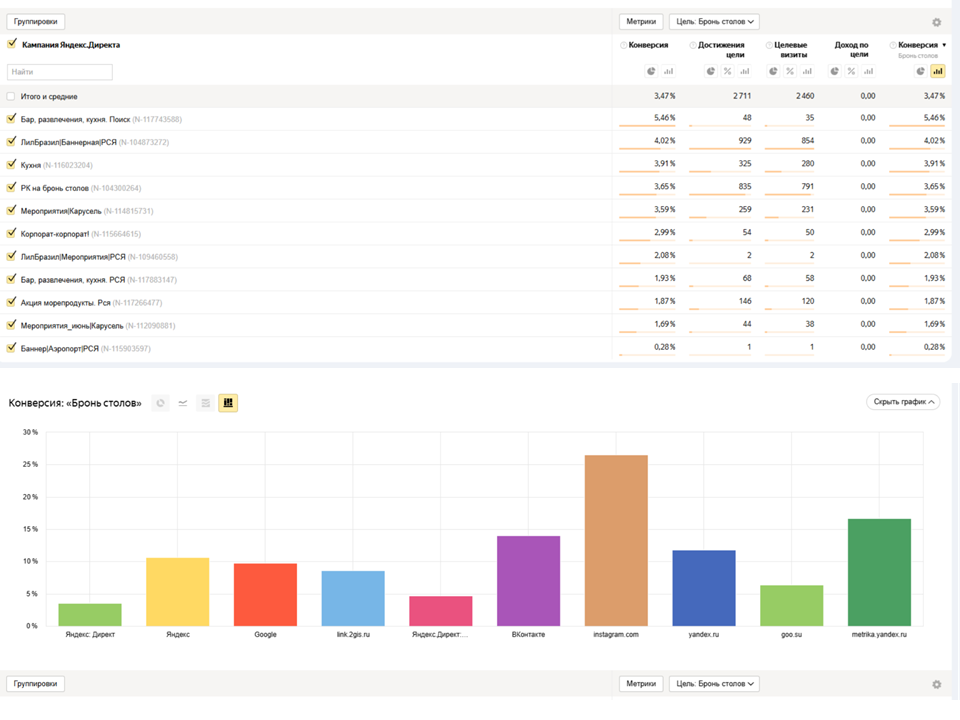The width and height of the screenshot is (960, 720).
Task: Click pie chart icon under Доход по цели
Action: (835, 71)
